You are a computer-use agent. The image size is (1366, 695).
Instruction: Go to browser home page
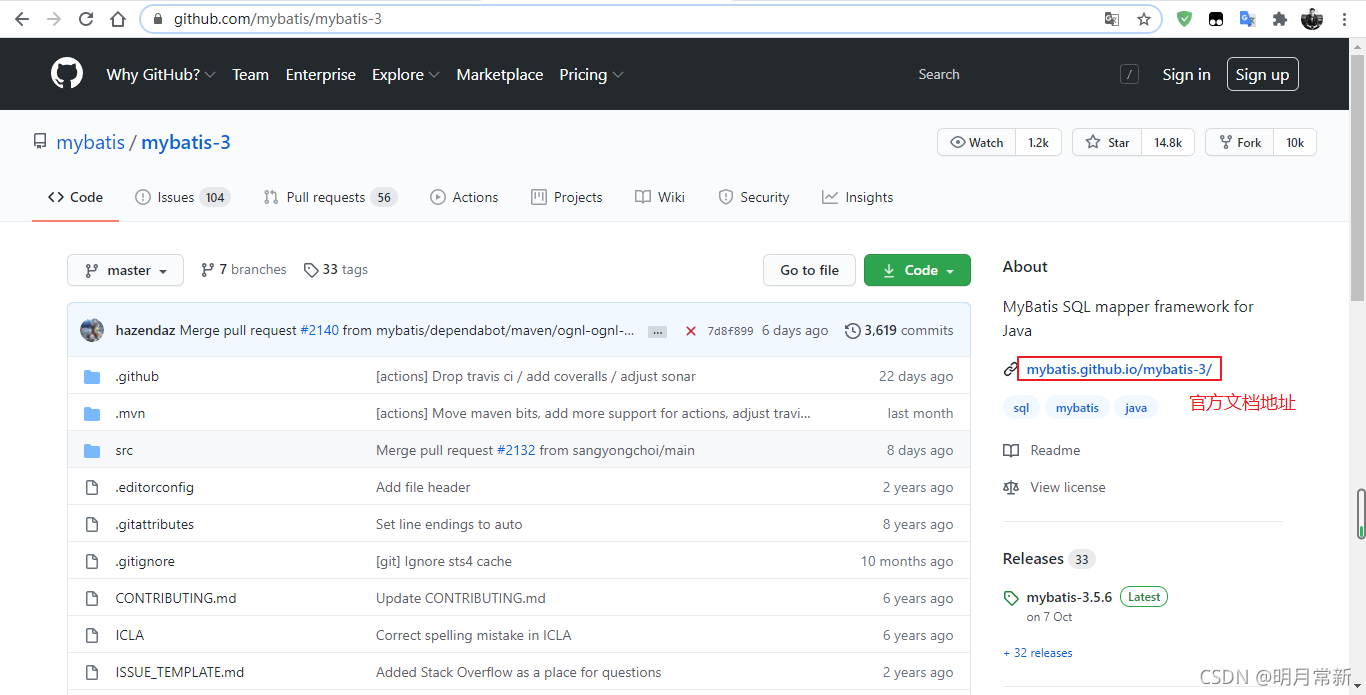pyautogui.click(x=118, y=19)
